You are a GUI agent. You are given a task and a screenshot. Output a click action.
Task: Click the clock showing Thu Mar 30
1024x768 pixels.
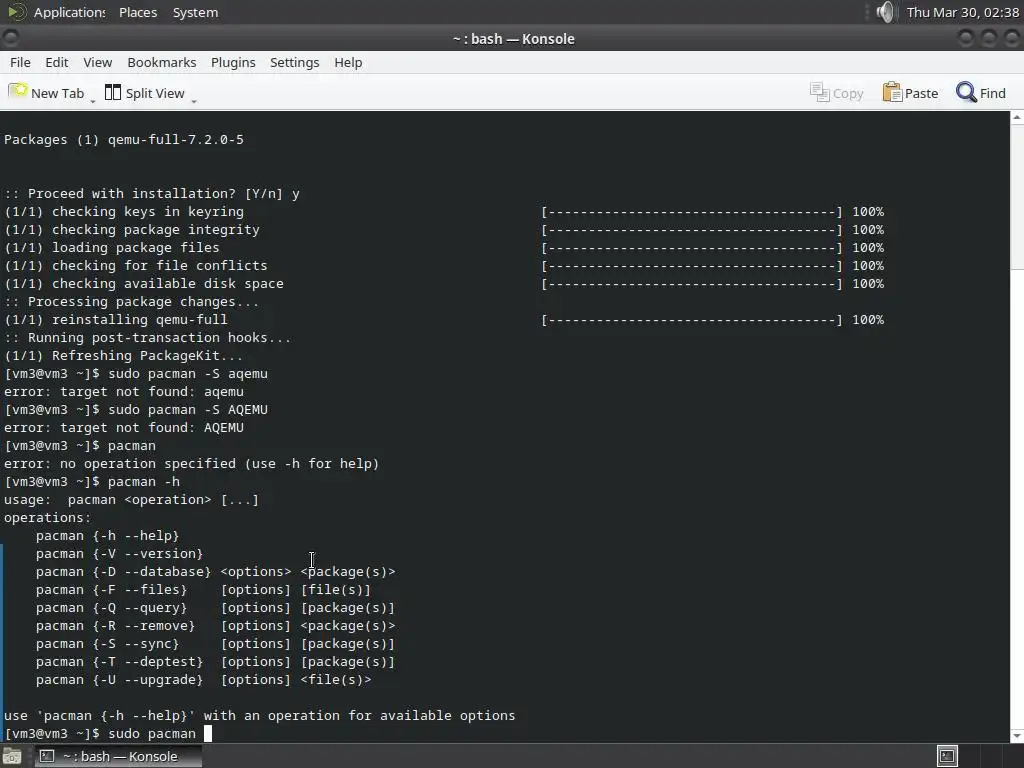pos(963,12)
